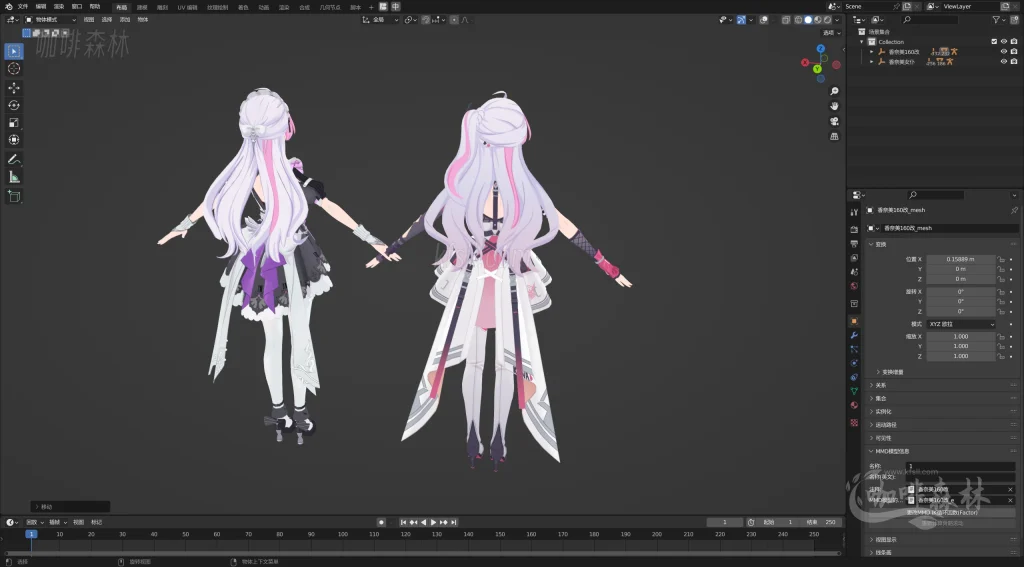
Task: Switch perspective/orthographic with grid icon
Action: [x=834, y=136]
